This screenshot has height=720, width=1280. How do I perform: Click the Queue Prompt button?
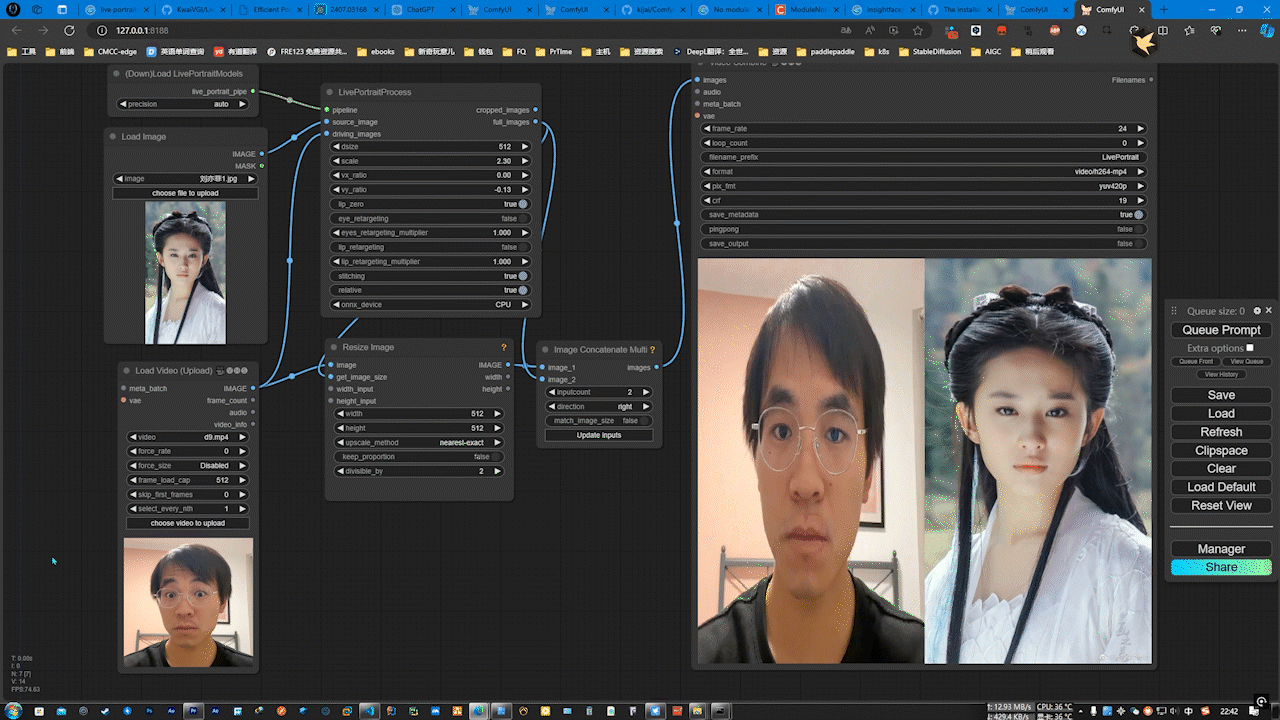click(1221, 330)
